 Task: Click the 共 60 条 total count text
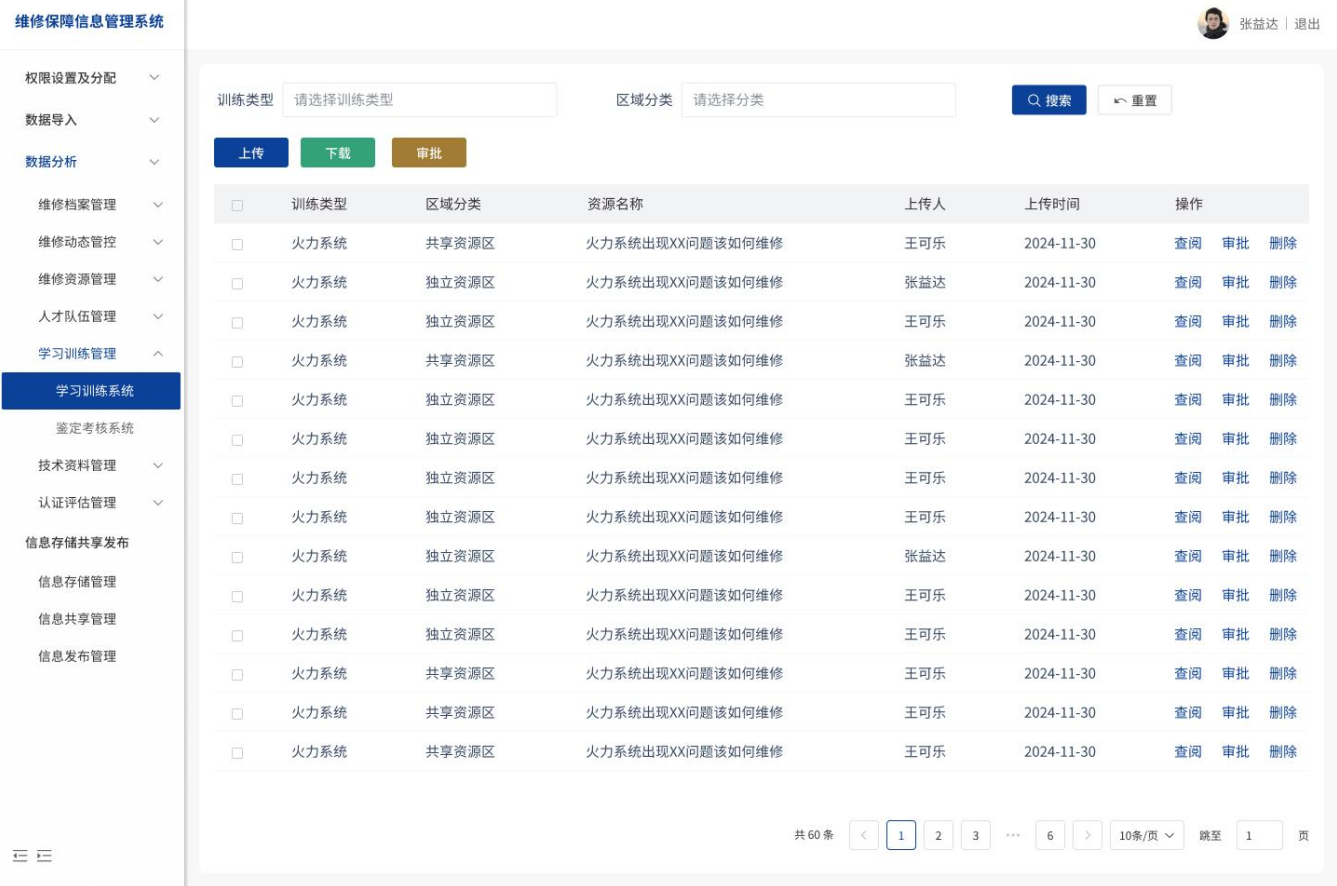814,835
